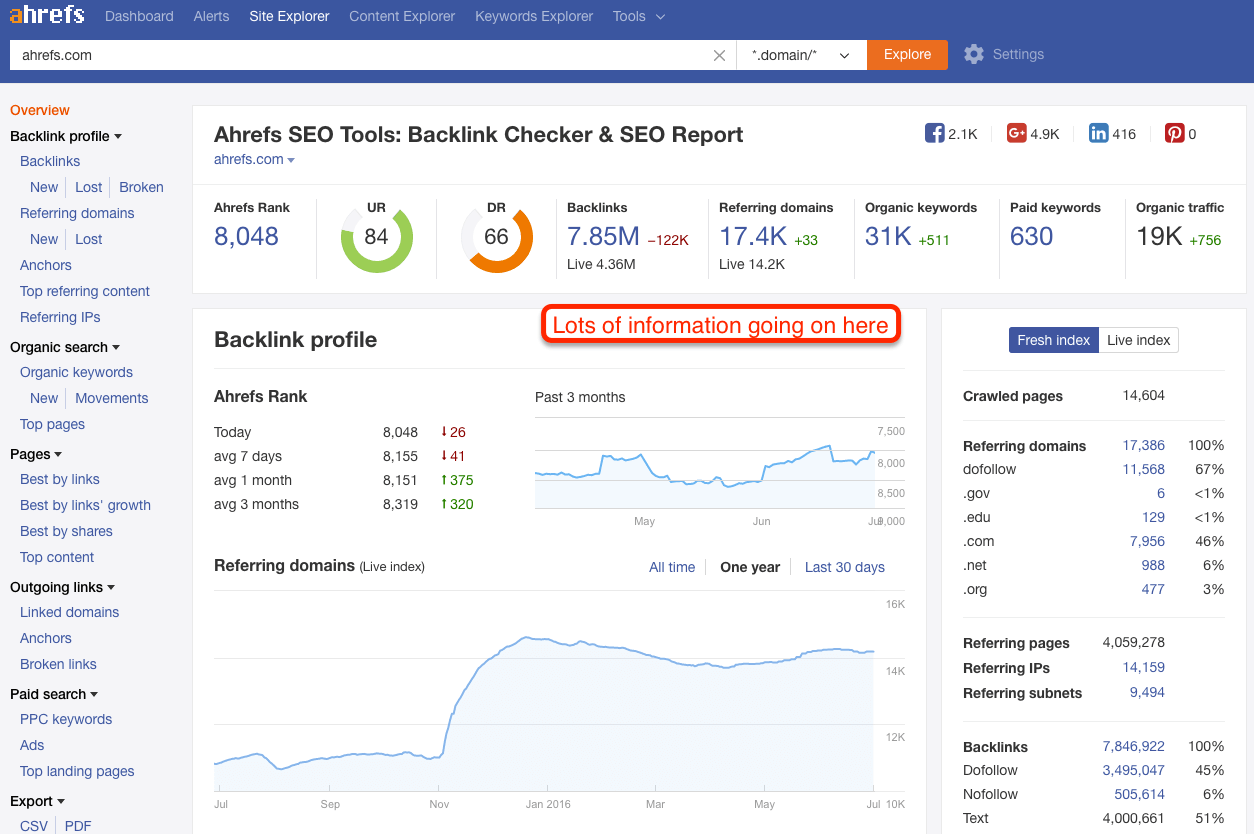Select the Fresh index toggle
Image resolution: width=1254 pixels, height=834 pixels.
(1053, 340)
